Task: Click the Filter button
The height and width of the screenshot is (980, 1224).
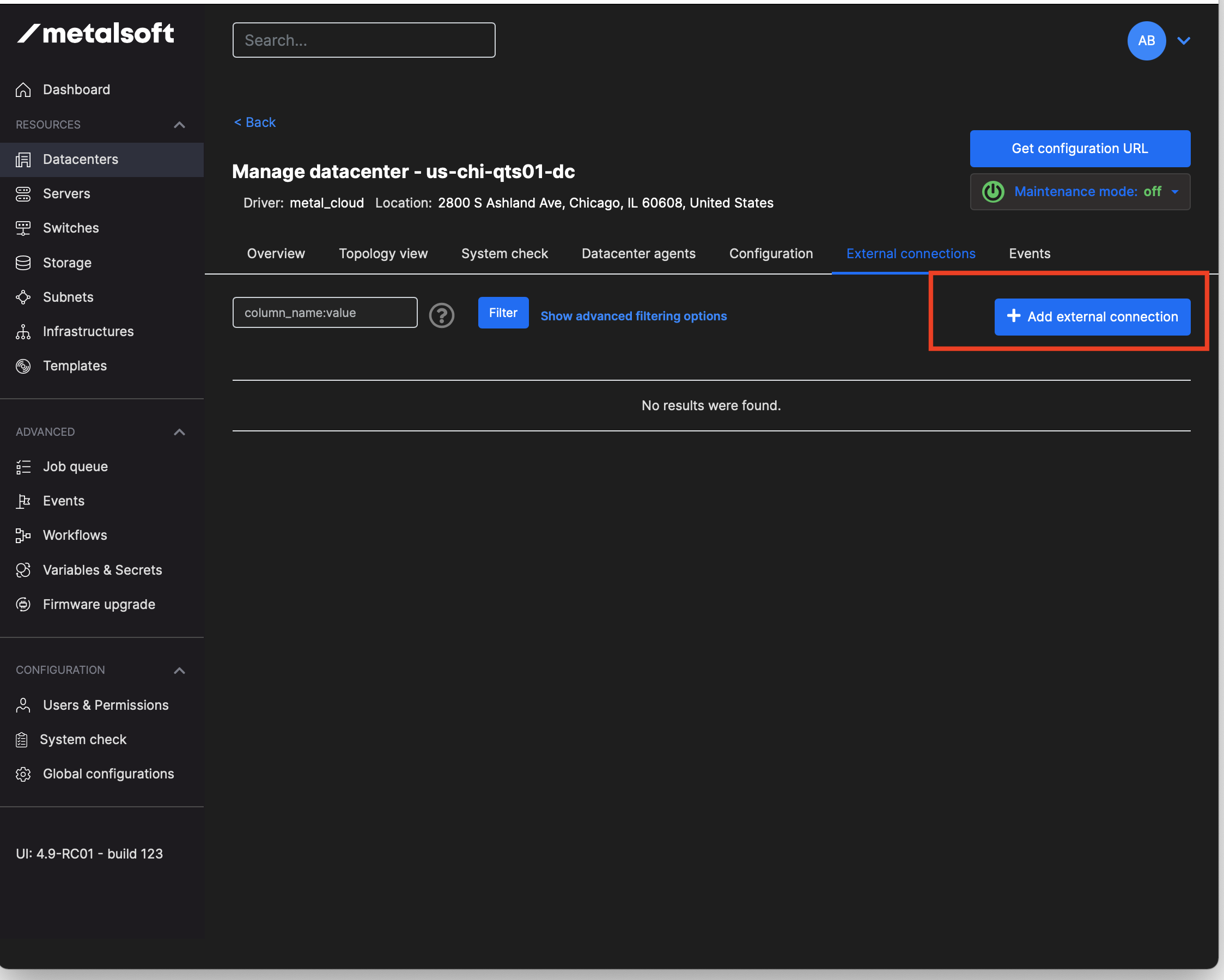Action: [503, 313]
